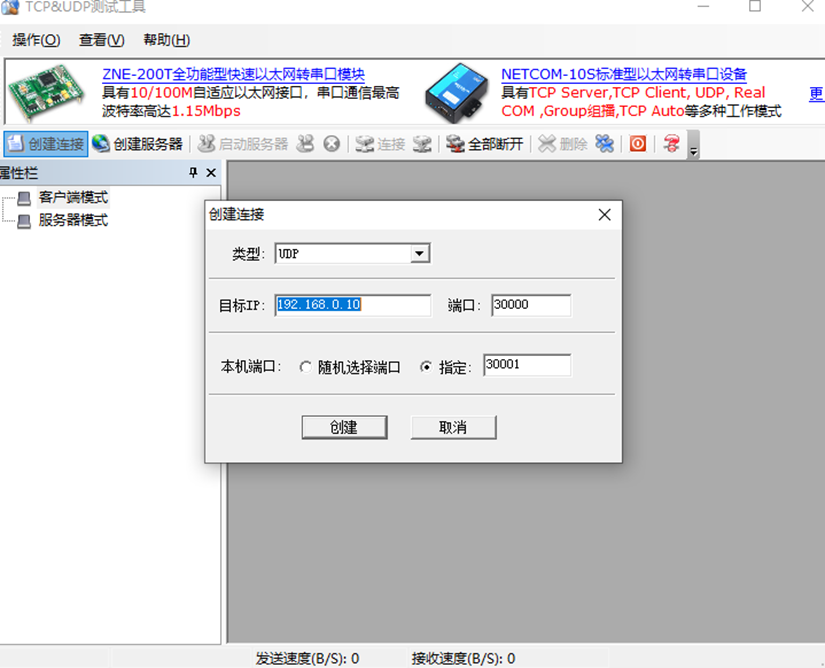The height and width of the screenshot is (668, 825).
Task: Click the computer icon beside 服务器模式
Action: 24,221
